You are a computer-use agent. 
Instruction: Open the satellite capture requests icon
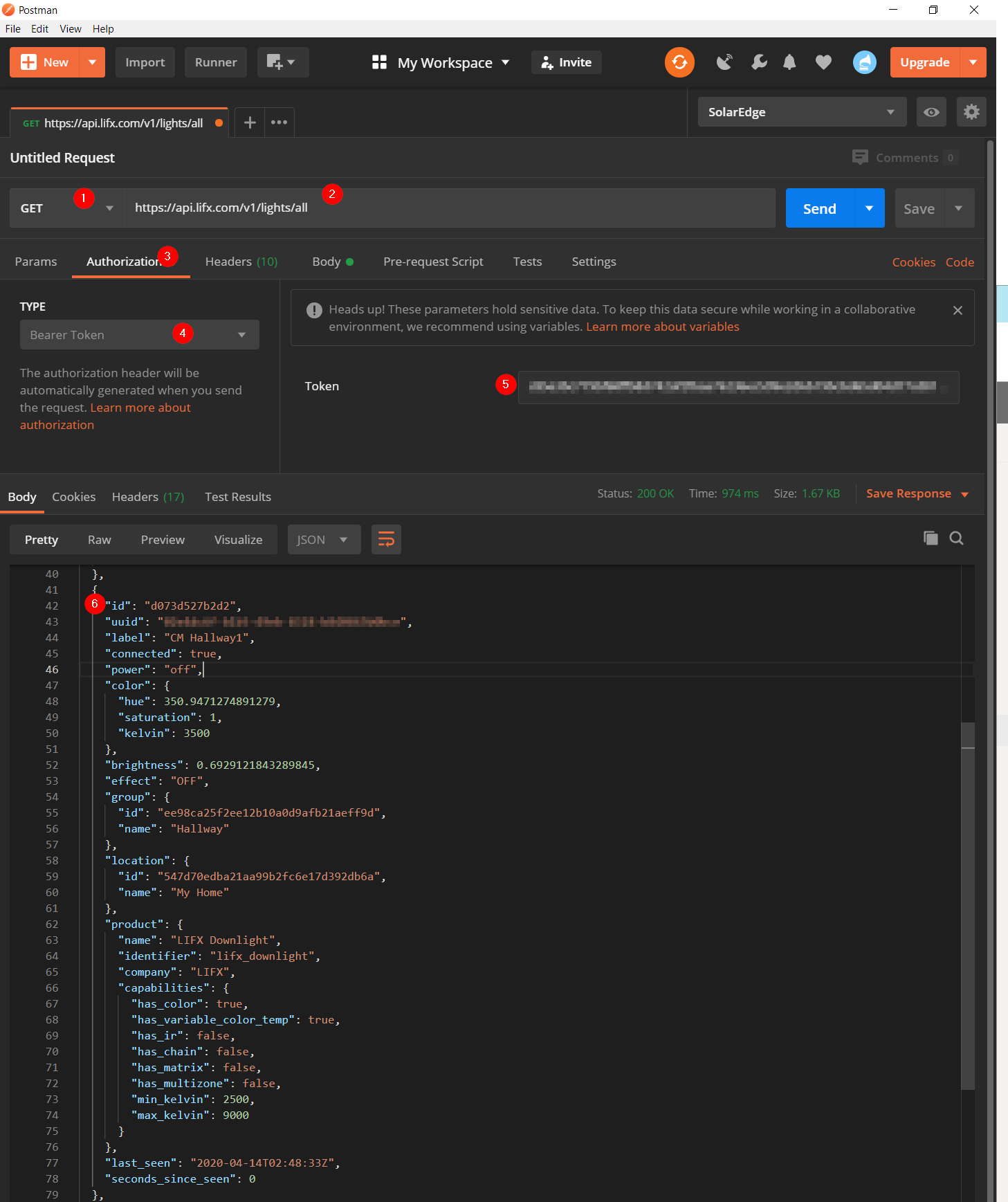click(724, 62)
